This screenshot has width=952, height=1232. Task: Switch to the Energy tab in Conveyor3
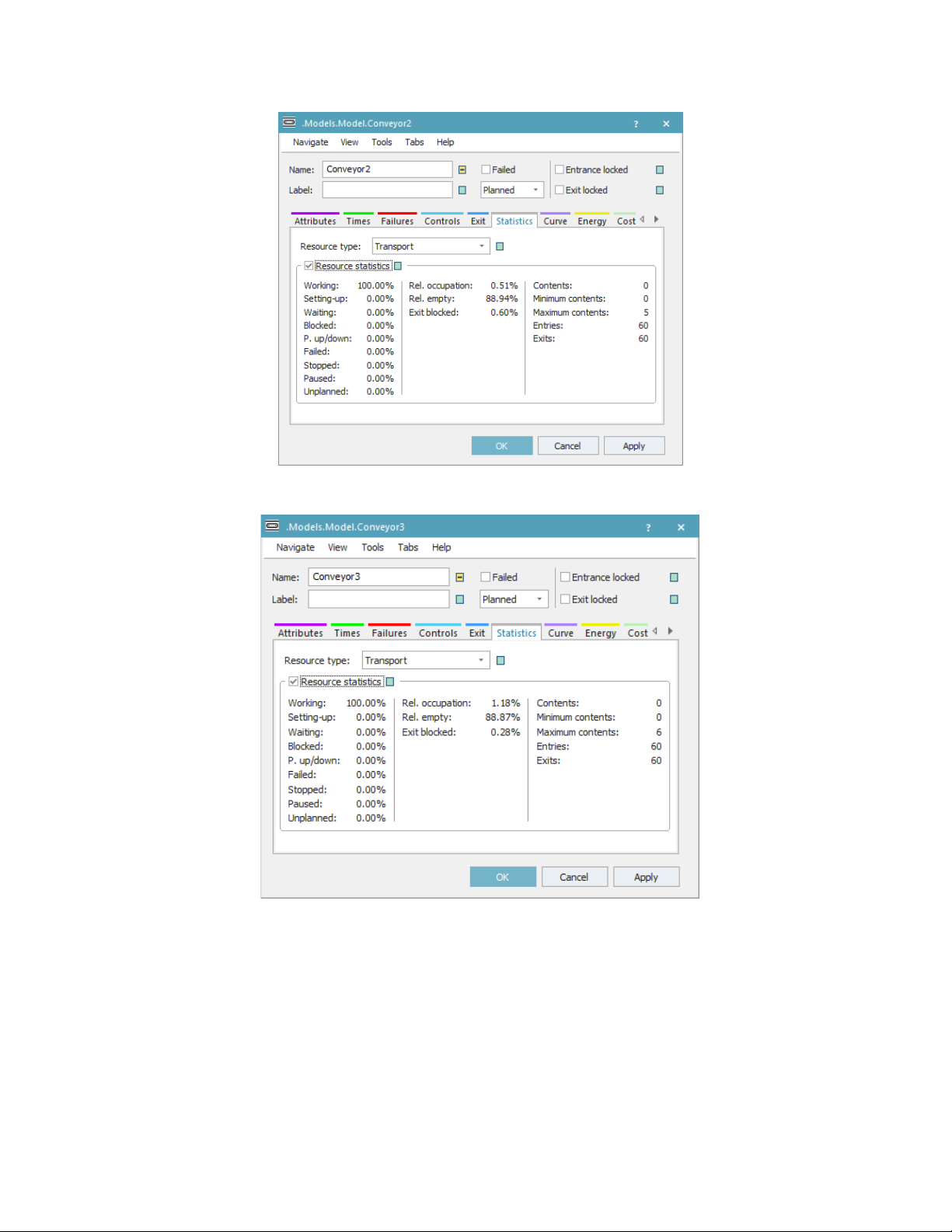600,633
